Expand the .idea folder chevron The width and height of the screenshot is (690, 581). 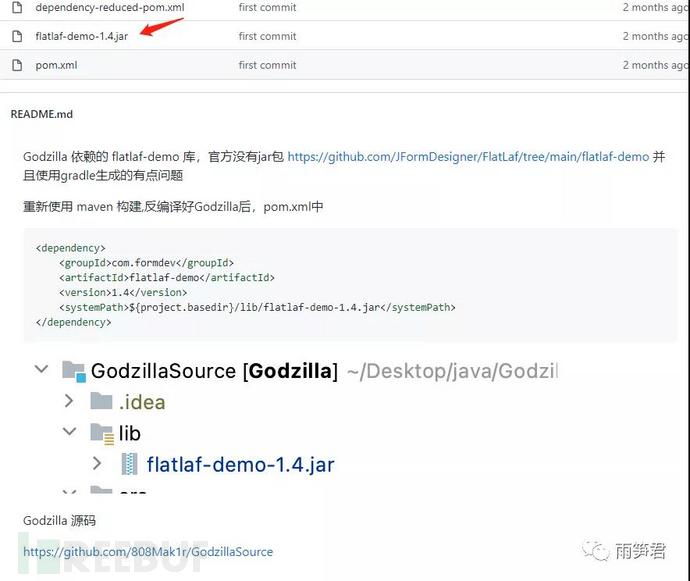69,401
